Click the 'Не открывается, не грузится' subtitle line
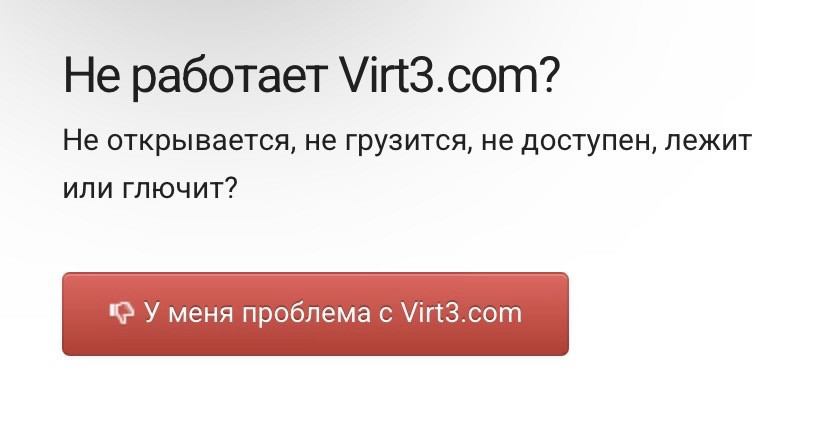The height and width of the screenshot is (442, 827). 407,142
